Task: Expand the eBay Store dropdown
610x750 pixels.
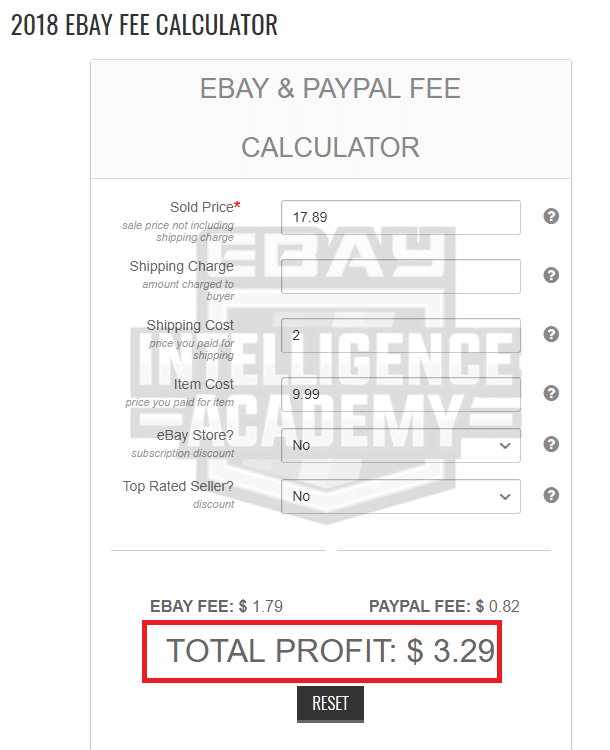Action: tap(401, 445)
